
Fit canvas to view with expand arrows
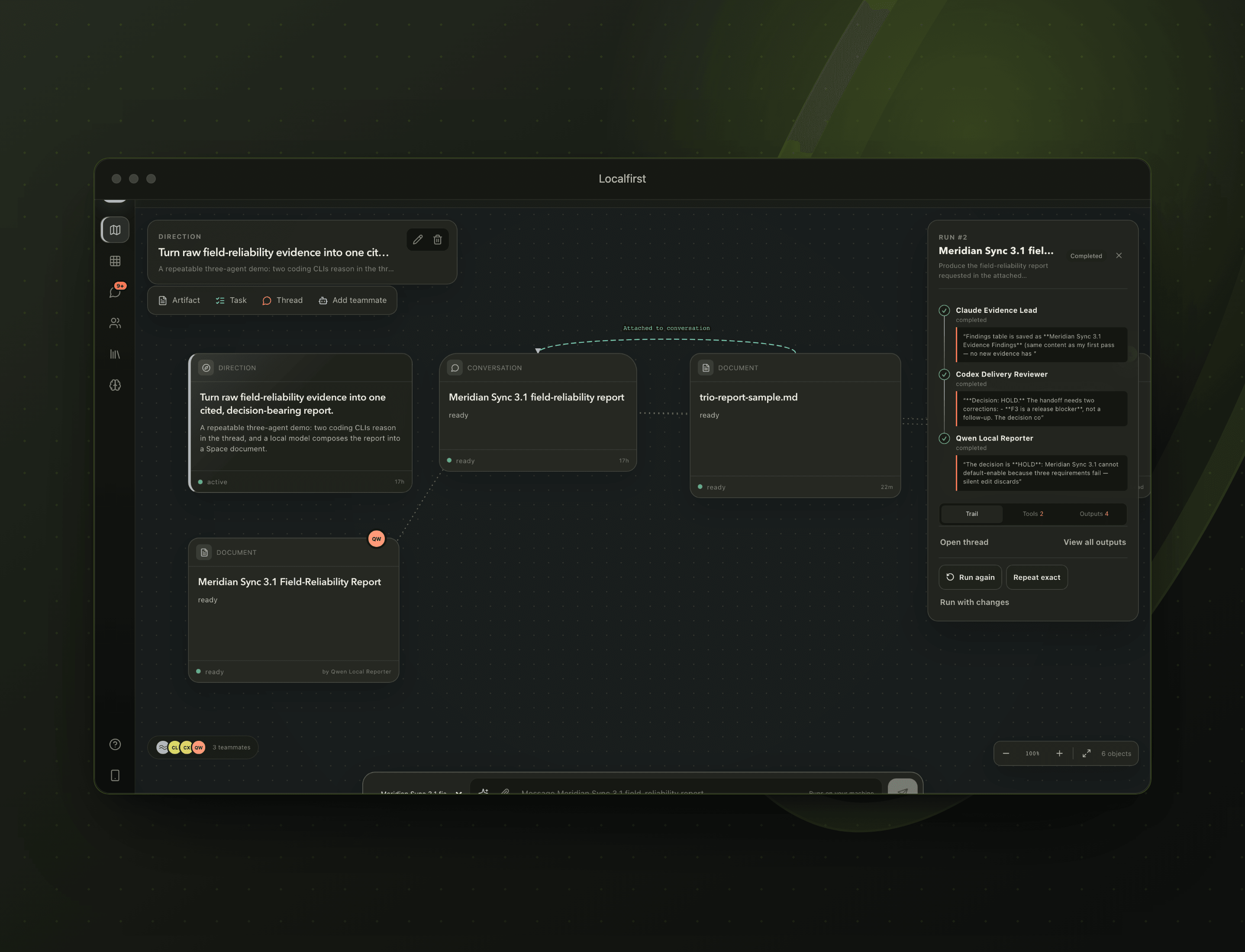[x=1086, y=754]
